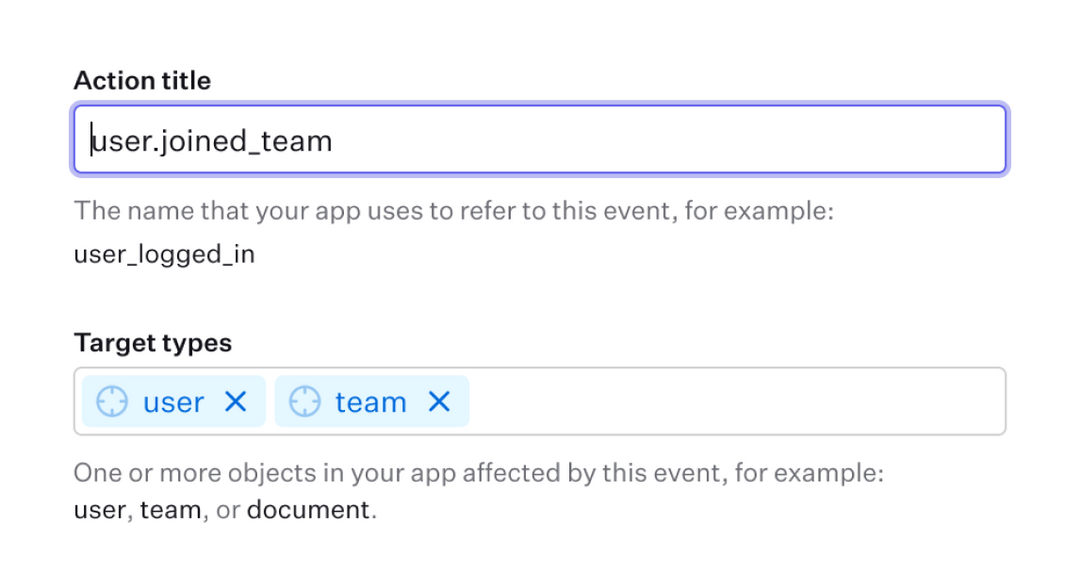
Task: Click the user_logged_in example text
Action: pos(163,254)
